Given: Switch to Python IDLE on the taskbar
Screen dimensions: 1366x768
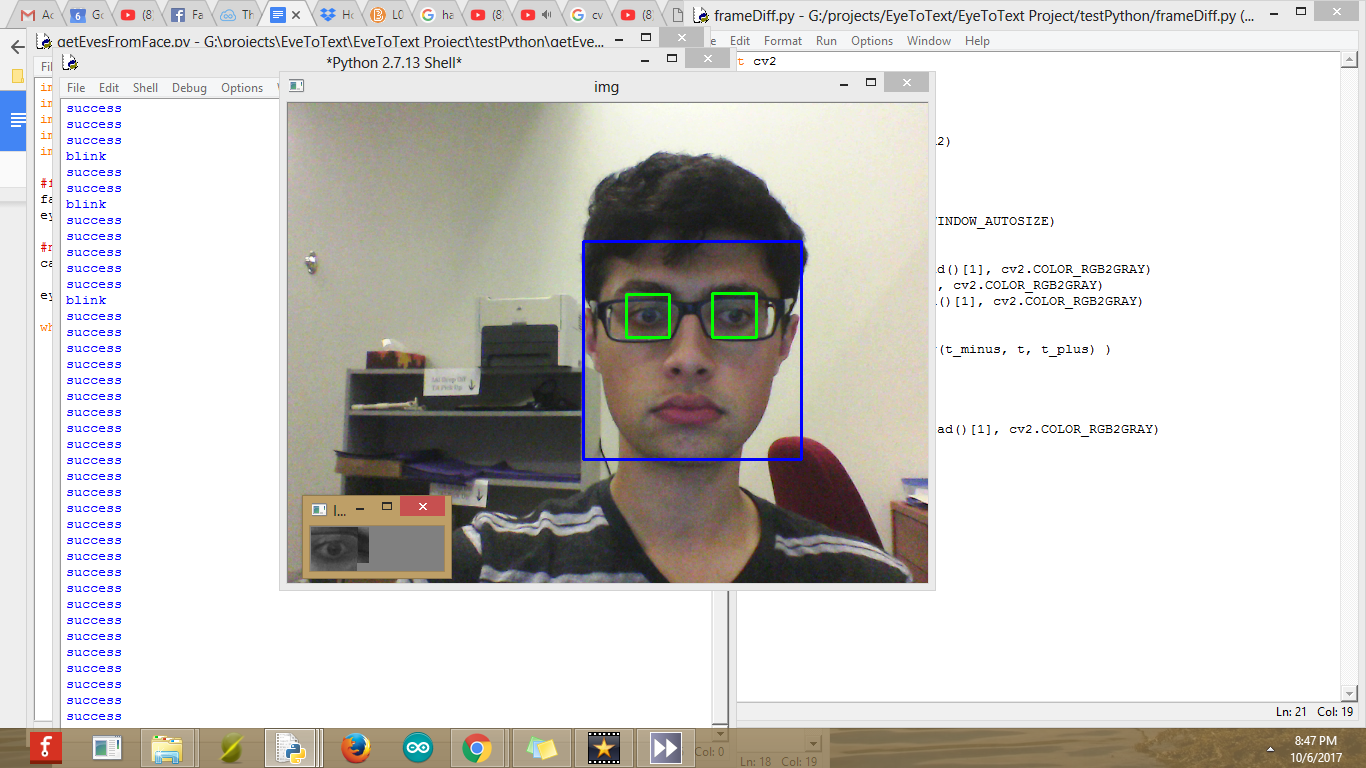Looking at the screenshot, I should click(291, 747).
